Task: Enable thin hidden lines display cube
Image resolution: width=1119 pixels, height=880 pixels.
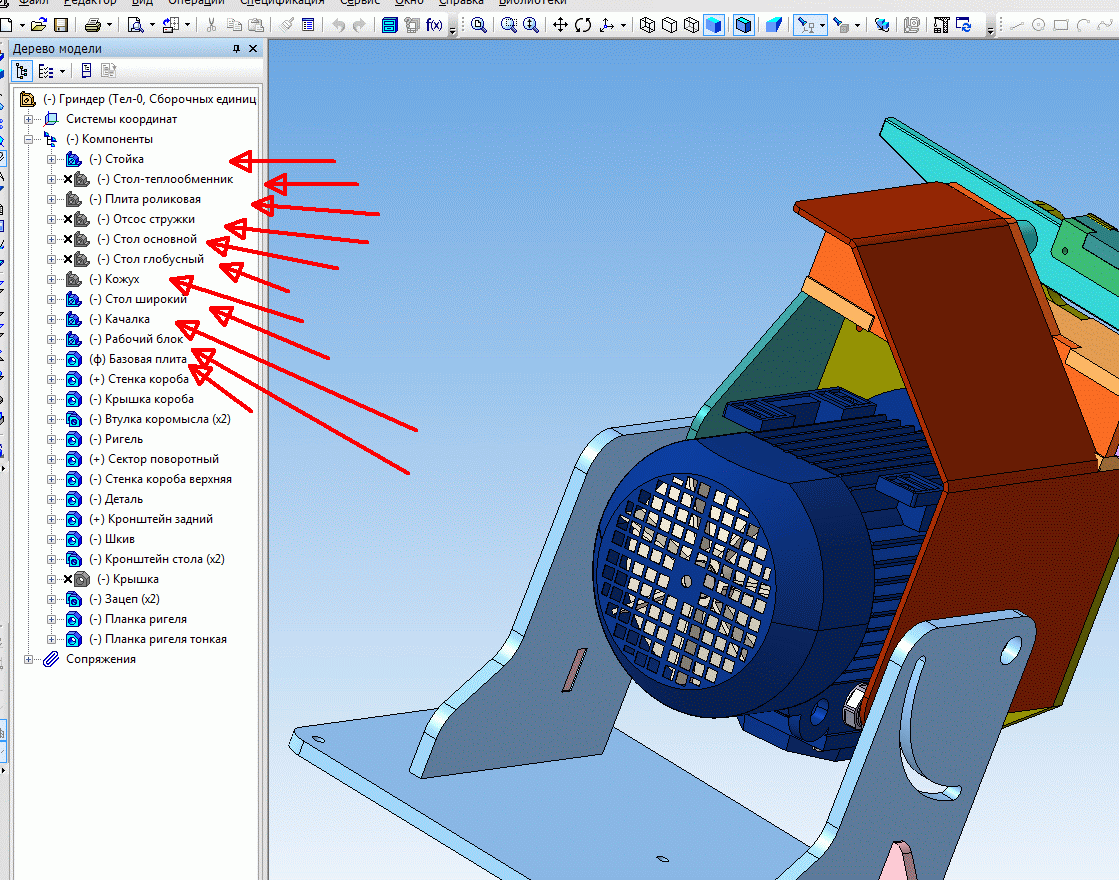Action: pos(691,25)
